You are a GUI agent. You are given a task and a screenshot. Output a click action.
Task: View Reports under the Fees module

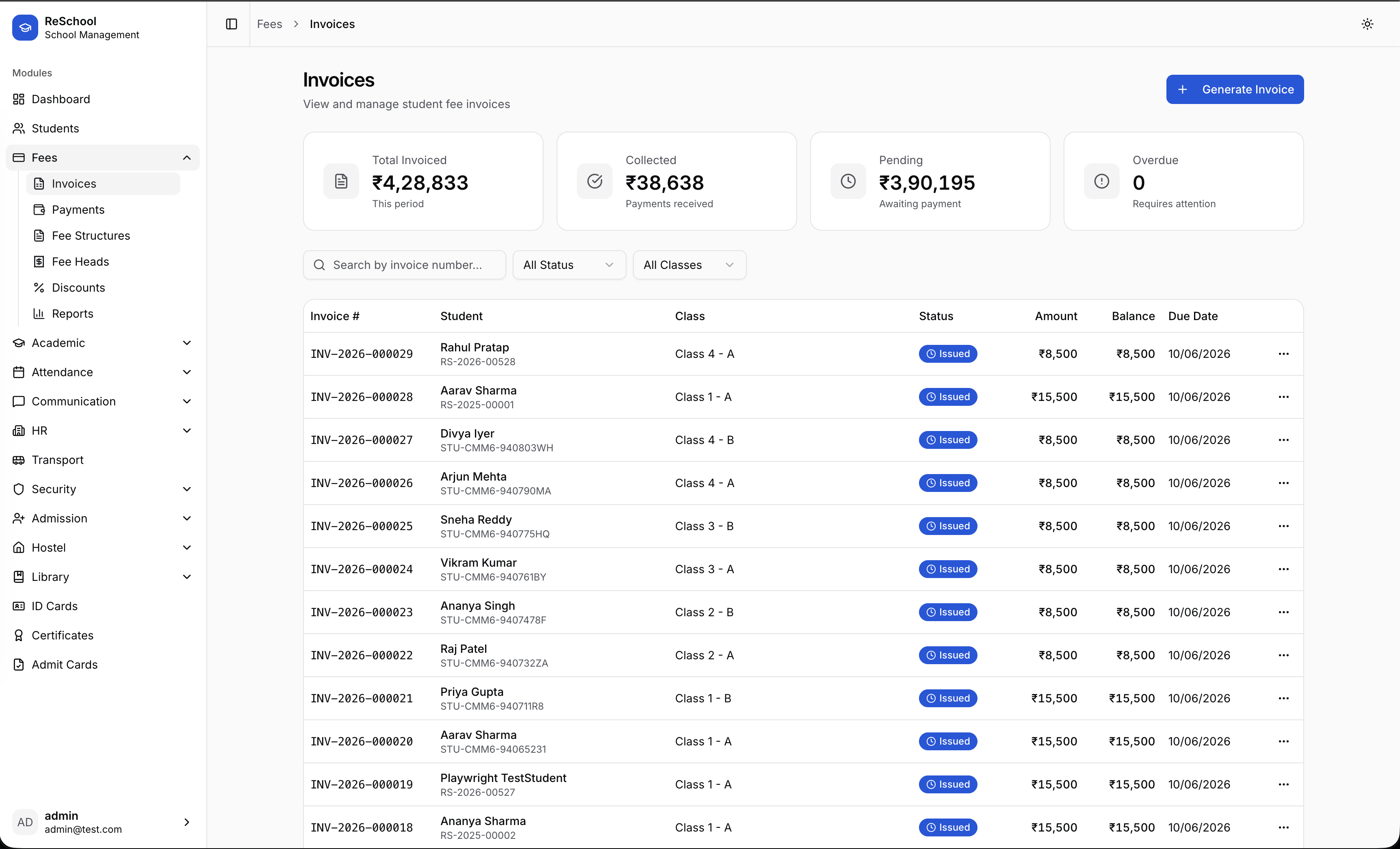(x=72, y=313)
